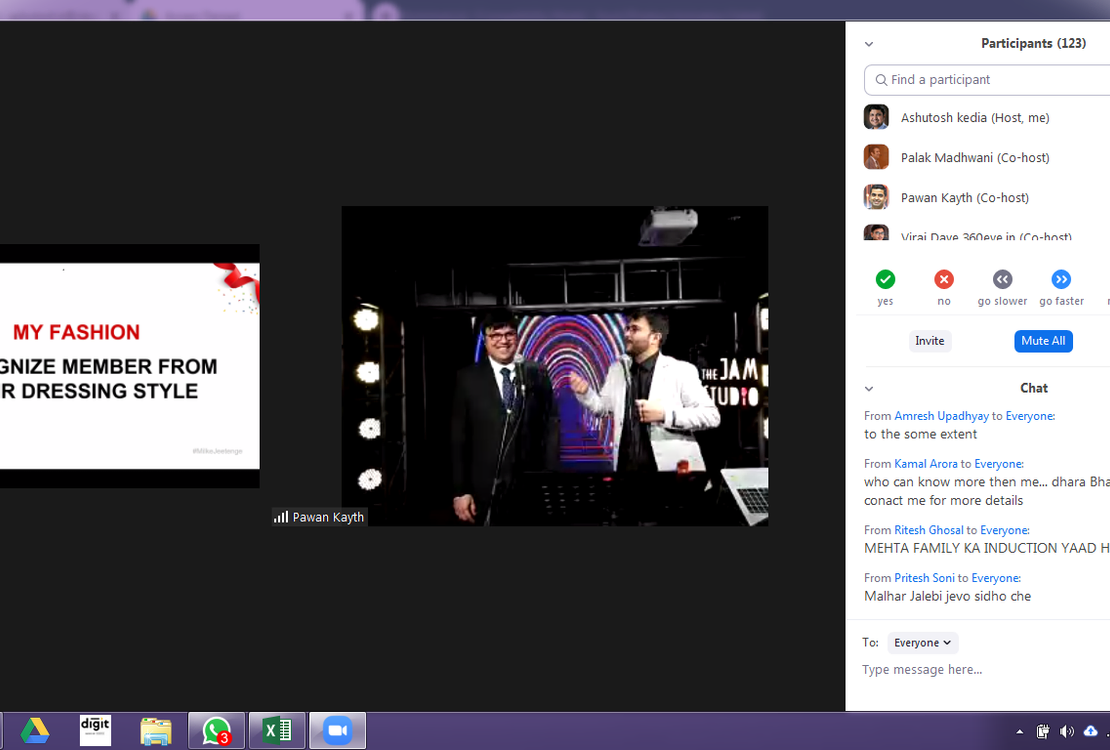
Task: Click the shared slide thumbnail
Action: click(x=129, y=366)
